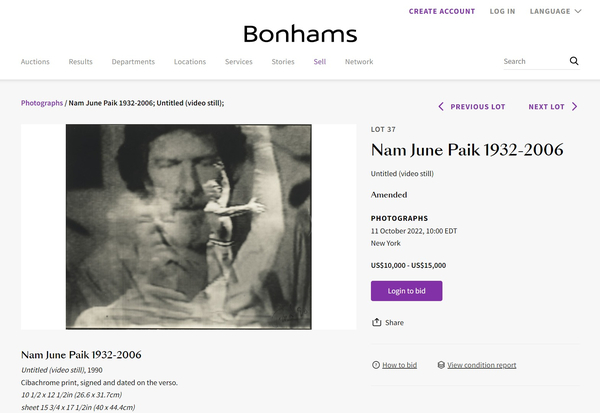Click the question mark How to bid icon
The width and height of the screenshot is (600, 413).
tap(376, 365)
